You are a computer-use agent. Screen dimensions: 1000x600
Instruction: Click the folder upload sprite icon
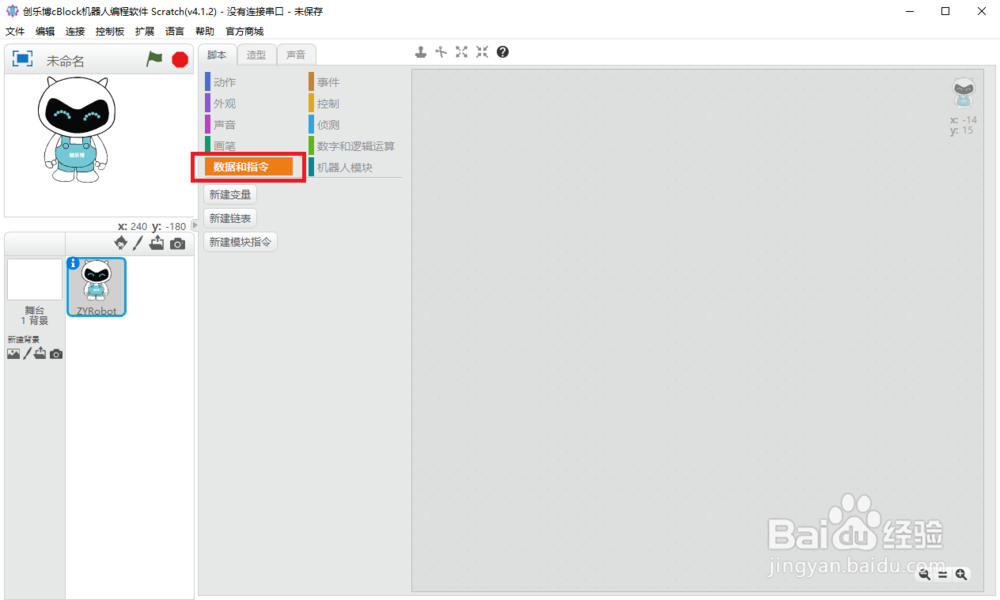point(157,243)
